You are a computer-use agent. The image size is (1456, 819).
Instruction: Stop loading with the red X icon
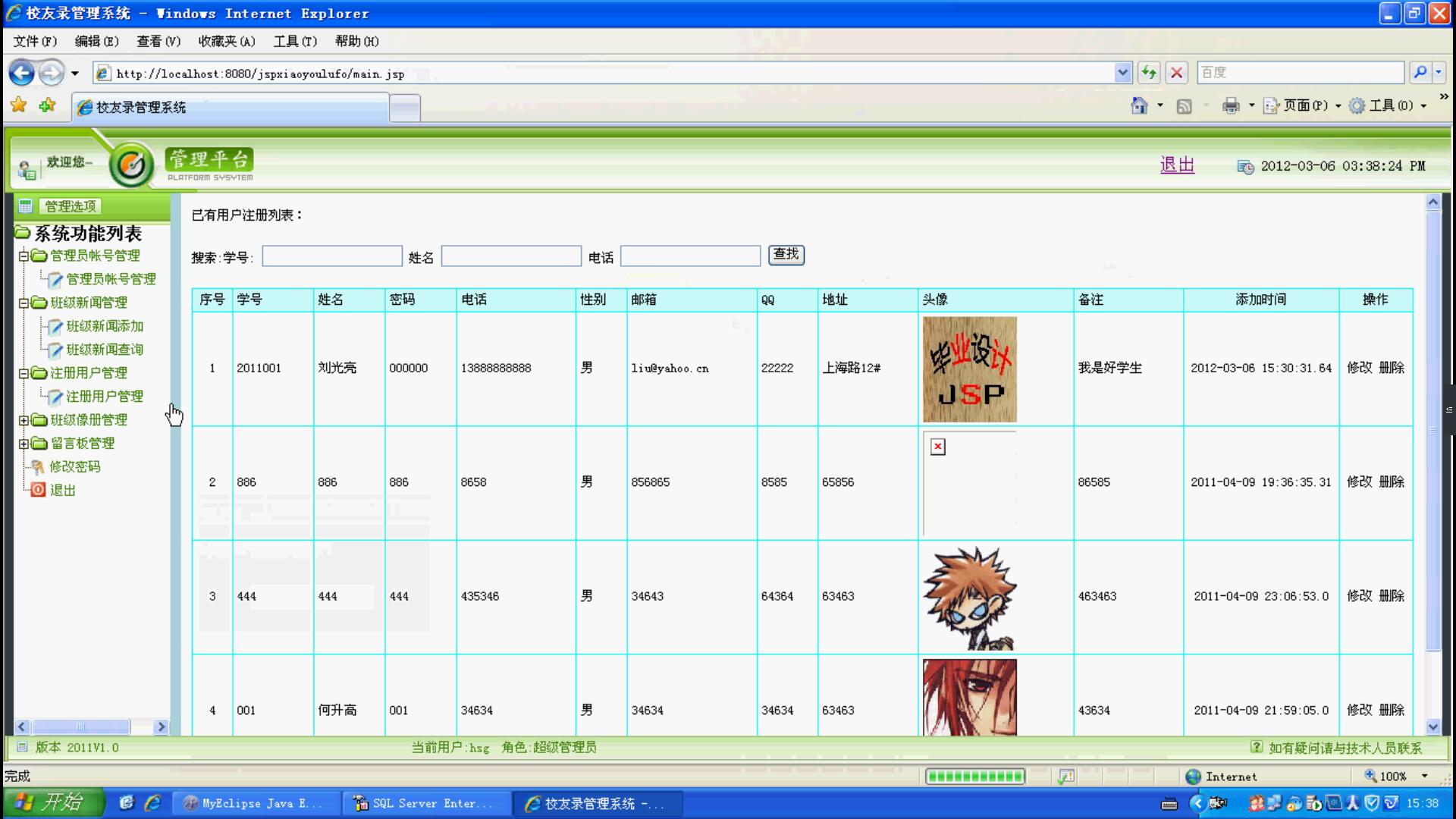point(1177,73)
